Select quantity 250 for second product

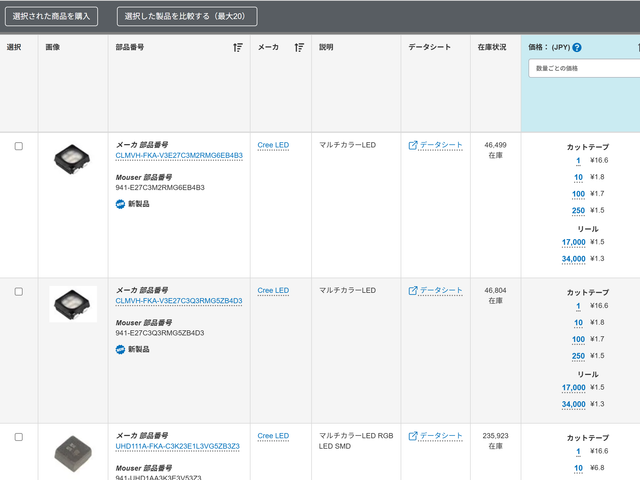(x=578, y=356)
